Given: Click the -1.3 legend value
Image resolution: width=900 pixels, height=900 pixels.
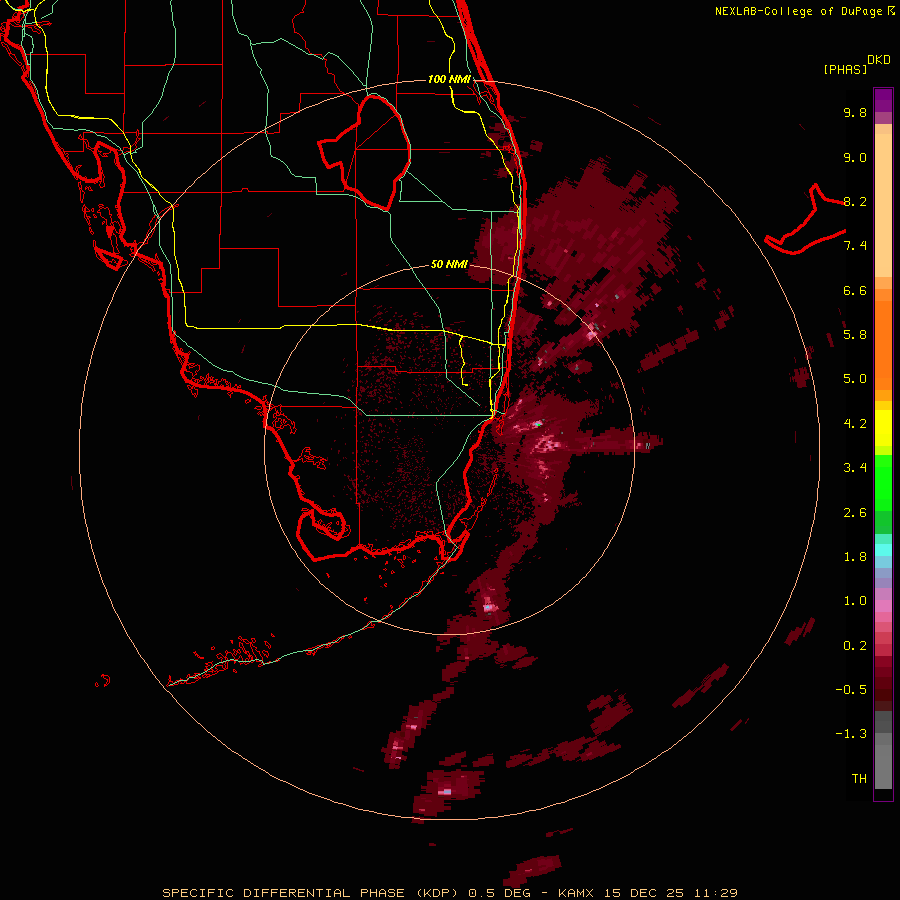Looking at the screenshot, I should [x=851, y=734].
